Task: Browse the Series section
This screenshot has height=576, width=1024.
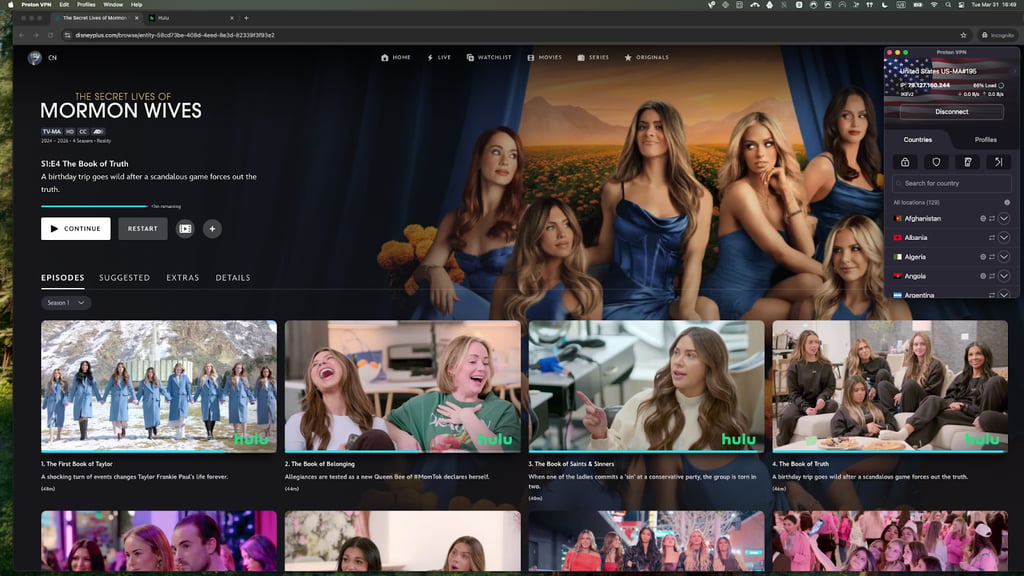Action: (x=593, y=57)
